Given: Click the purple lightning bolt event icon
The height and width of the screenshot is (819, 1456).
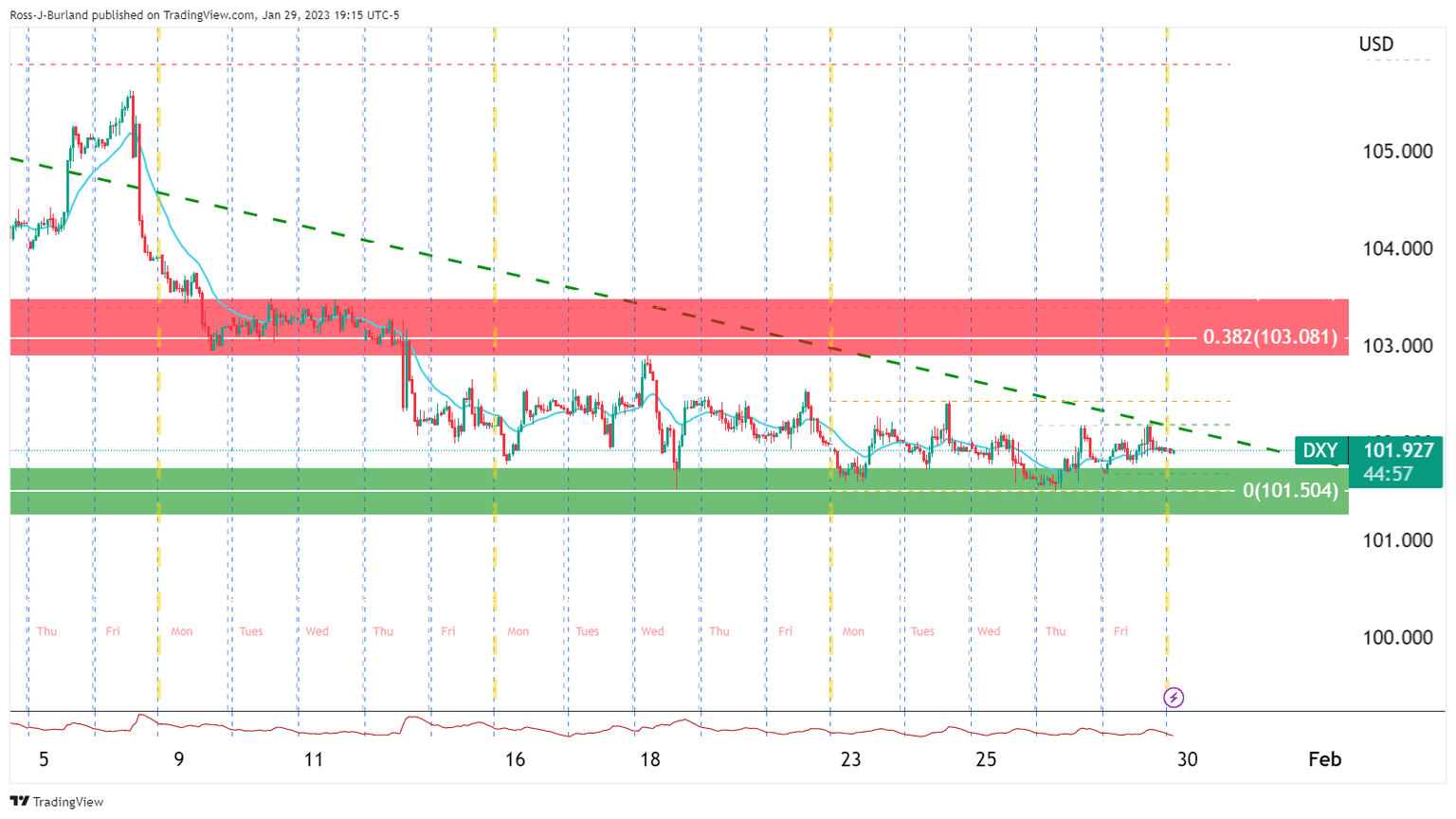Looking at the screenshot, I should tap(1174, 698).
